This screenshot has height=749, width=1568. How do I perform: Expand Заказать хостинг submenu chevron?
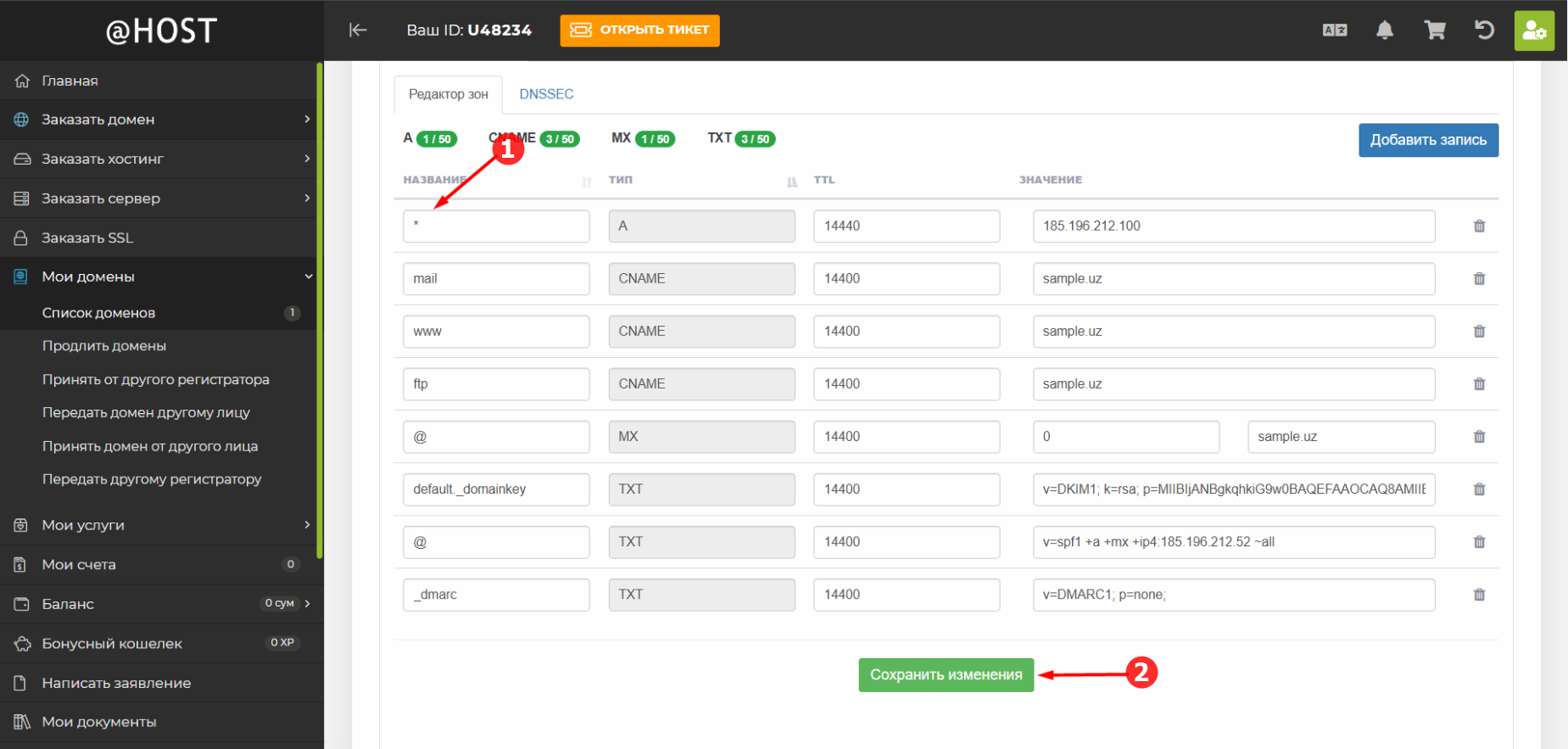[307, 159]
